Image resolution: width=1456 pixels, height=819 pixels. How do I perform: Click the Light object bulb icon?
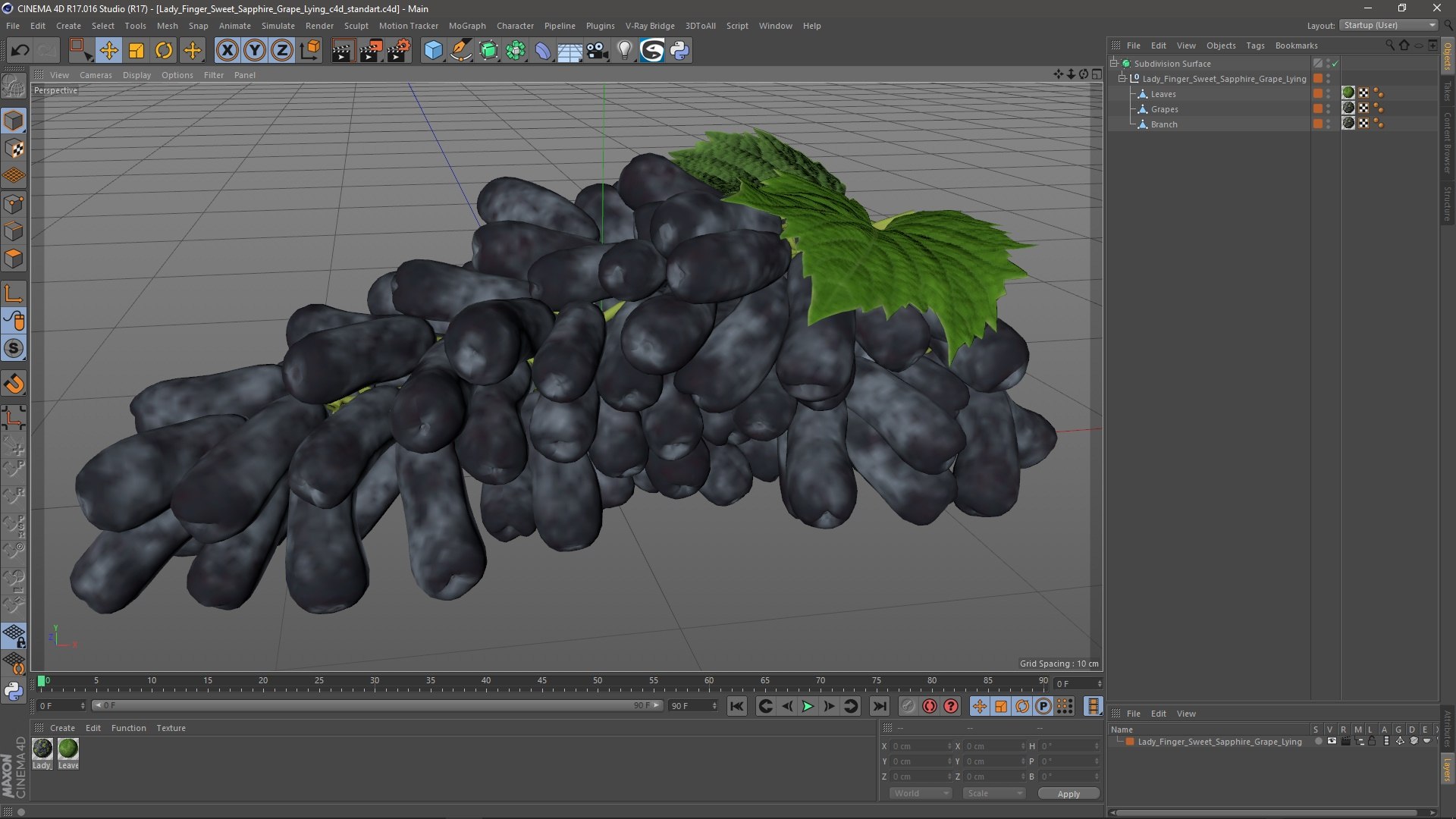(x=624, y=51)
